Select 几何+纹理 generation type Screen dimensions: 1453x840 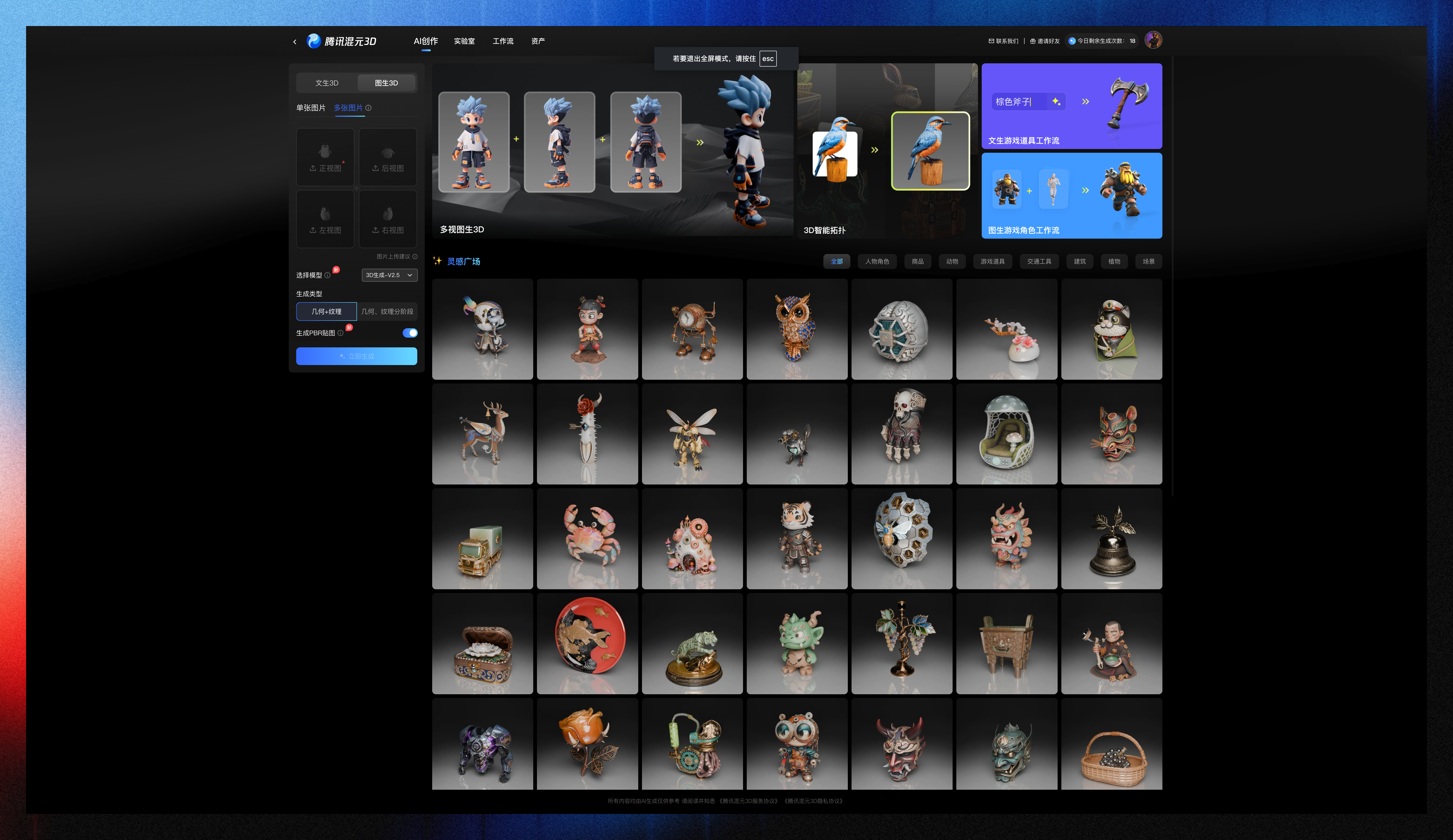(326, 311)
